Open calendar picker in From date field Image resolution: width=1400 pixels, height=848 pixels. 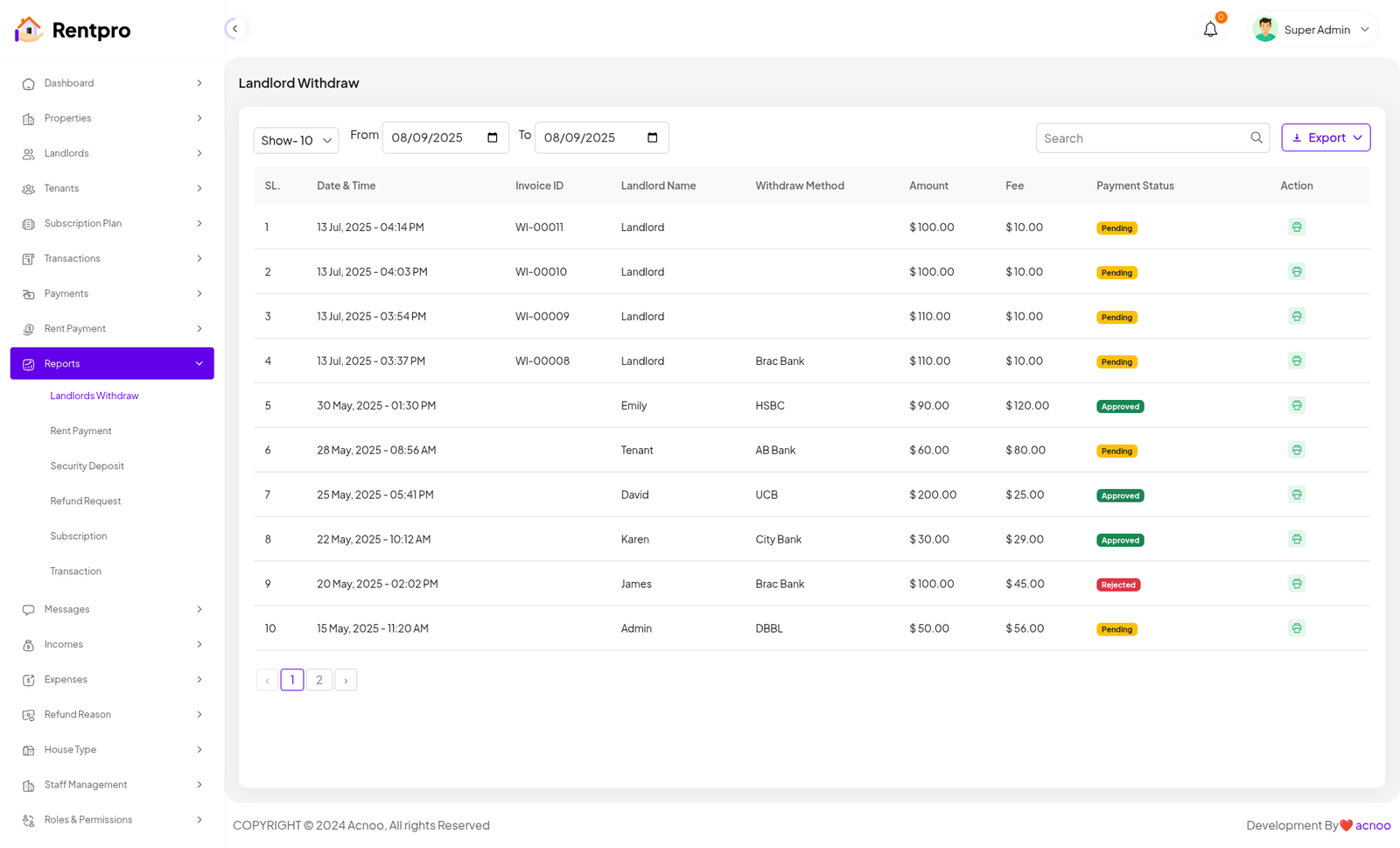point(492,138)
